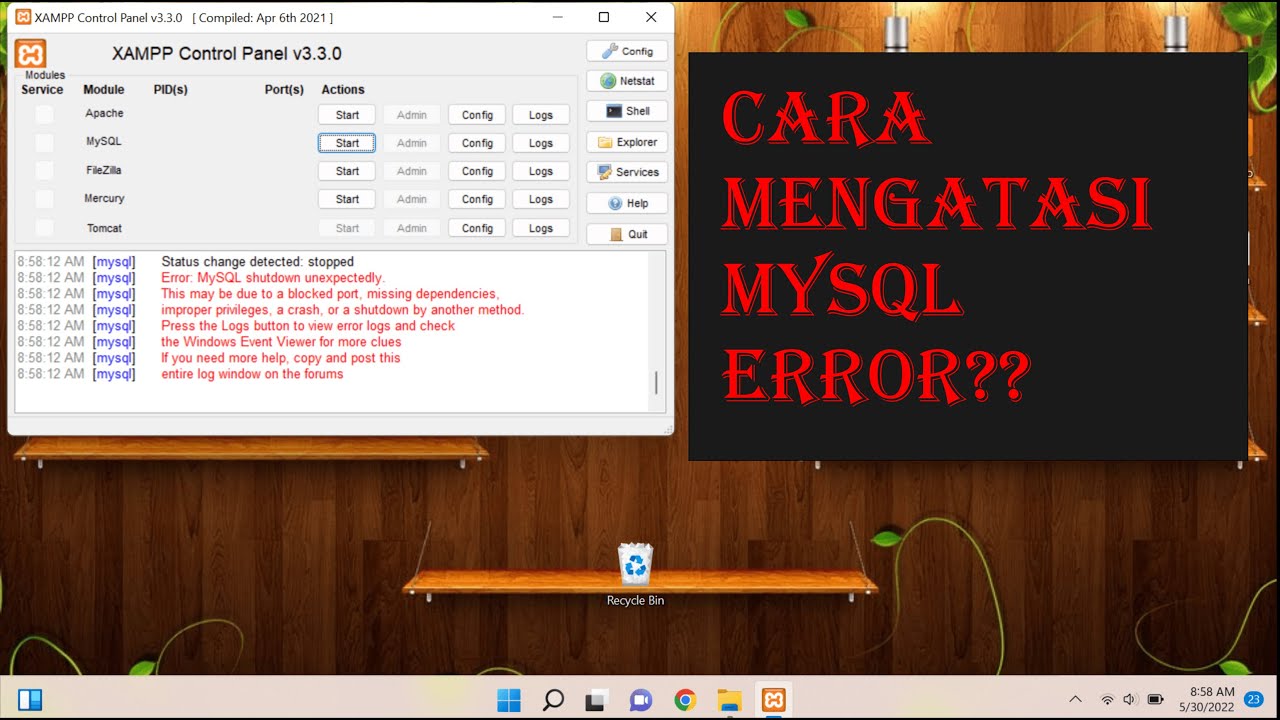Image resolution: width=1280 pixels, height=720 pixels.
Task: Click 'Status change detected: stopped' log line
Action: (x=257, y=262)
